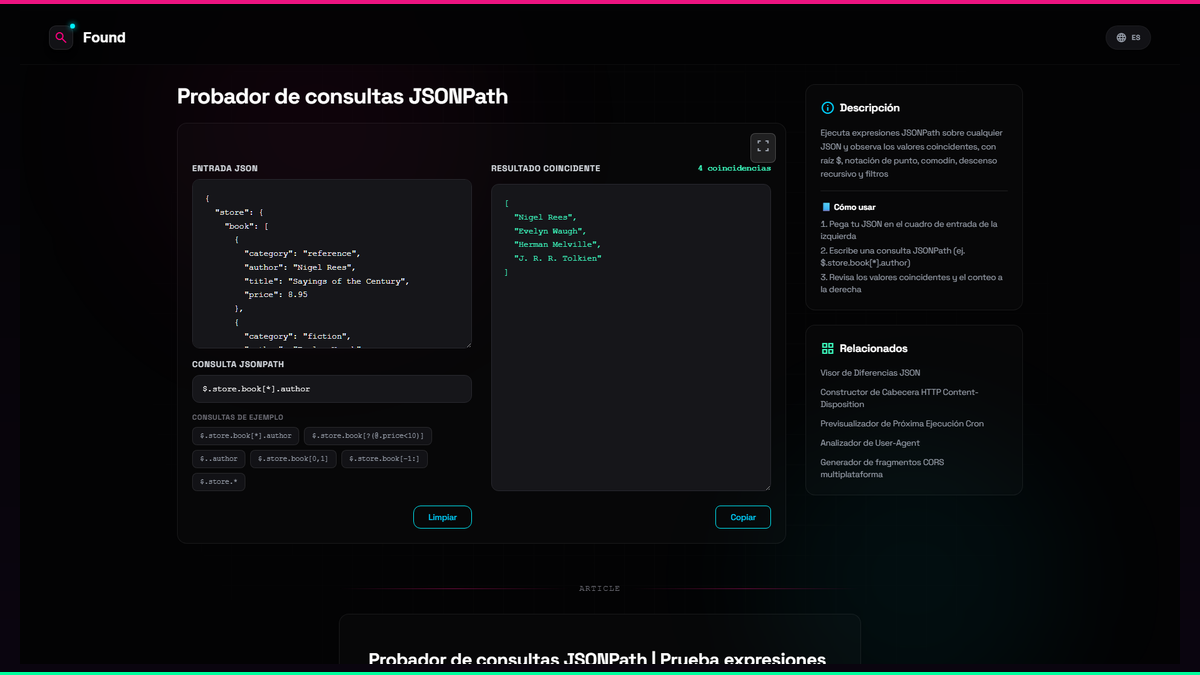Open Visor de Diferencias JSON link
This screenshot has height=675, width=1200.
pos(870,373)
